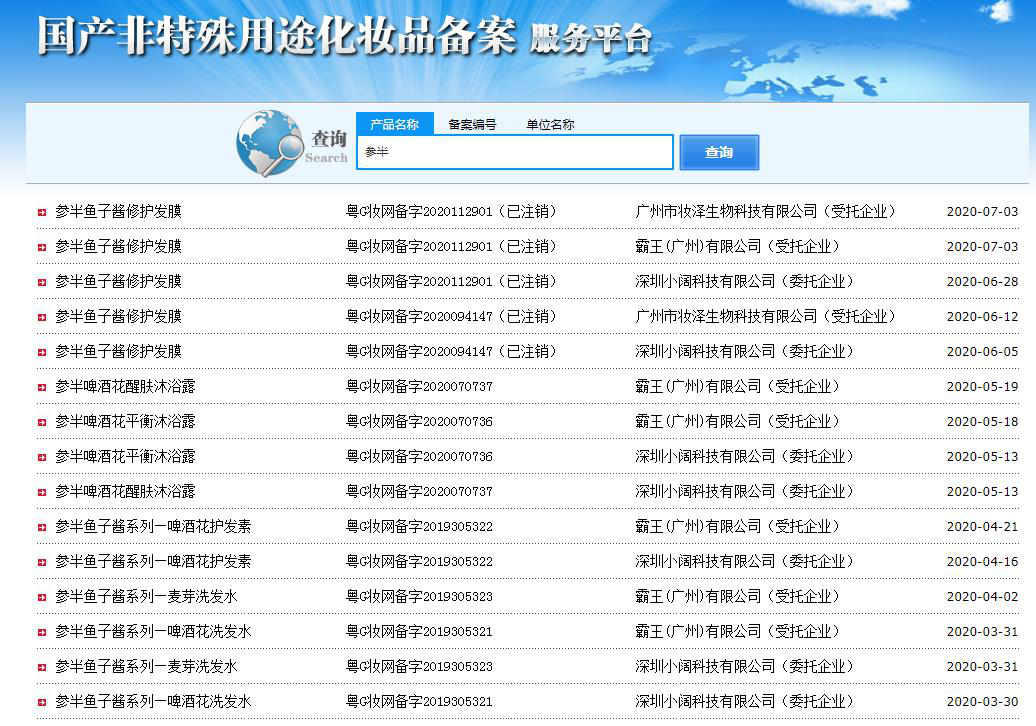
Task: Click red bullet icon of 2020-04-02 row
Action: tap(42, 597)
